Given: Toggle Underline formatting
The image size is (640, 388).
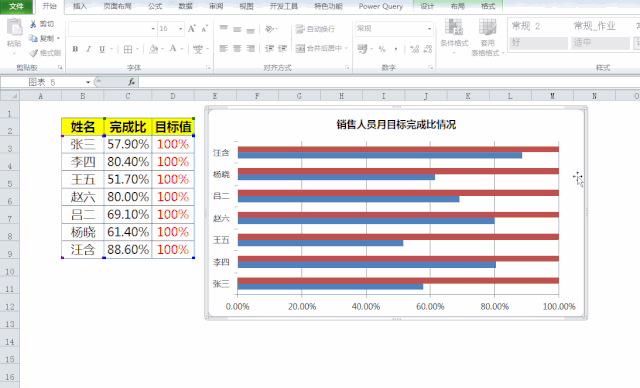Looking at the screenshot, I should pos(102,49).
